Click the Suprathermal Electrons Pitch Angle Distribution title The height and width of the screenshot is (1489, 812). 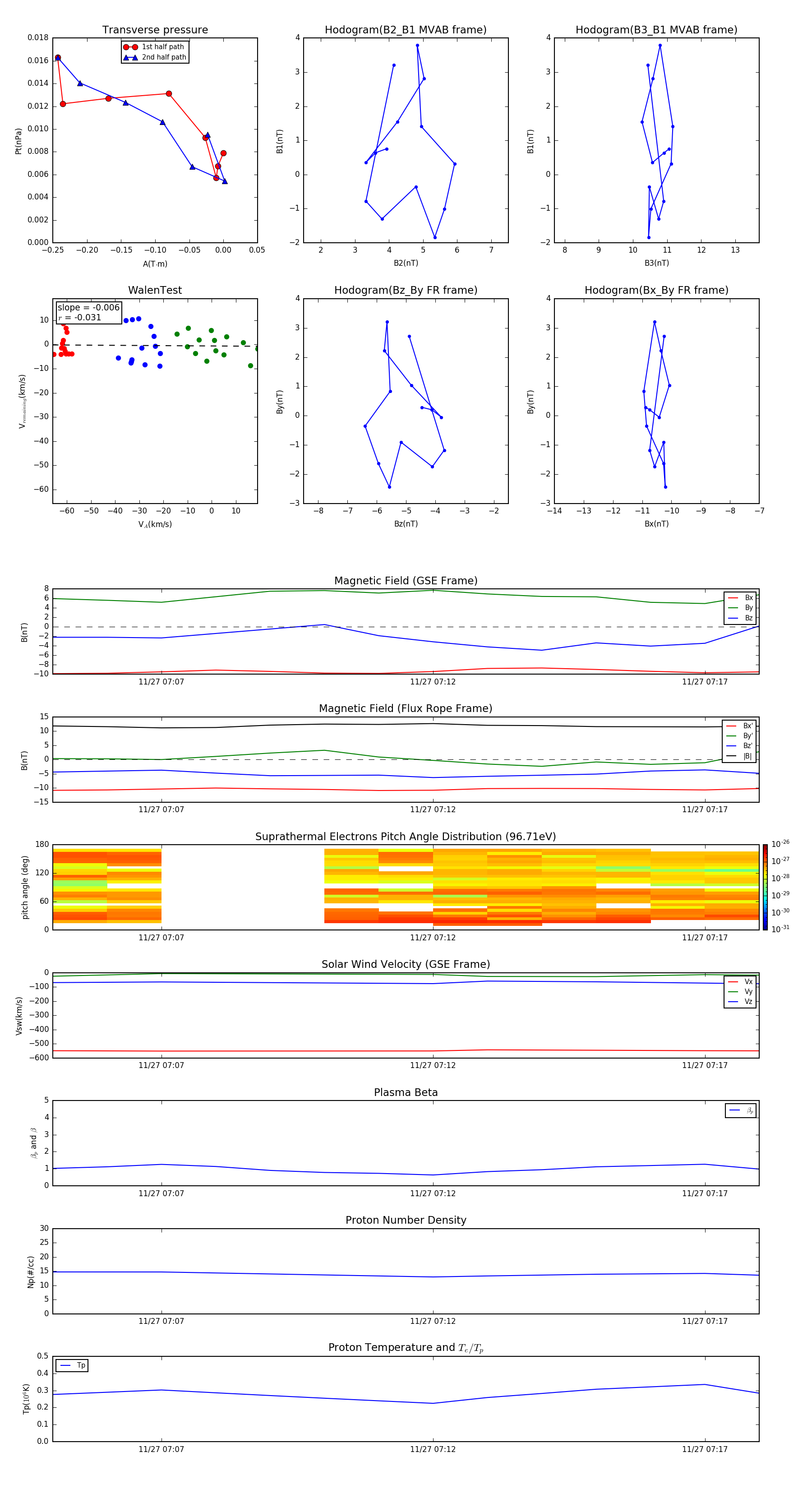pyautogui.click(x=406, y=837)
